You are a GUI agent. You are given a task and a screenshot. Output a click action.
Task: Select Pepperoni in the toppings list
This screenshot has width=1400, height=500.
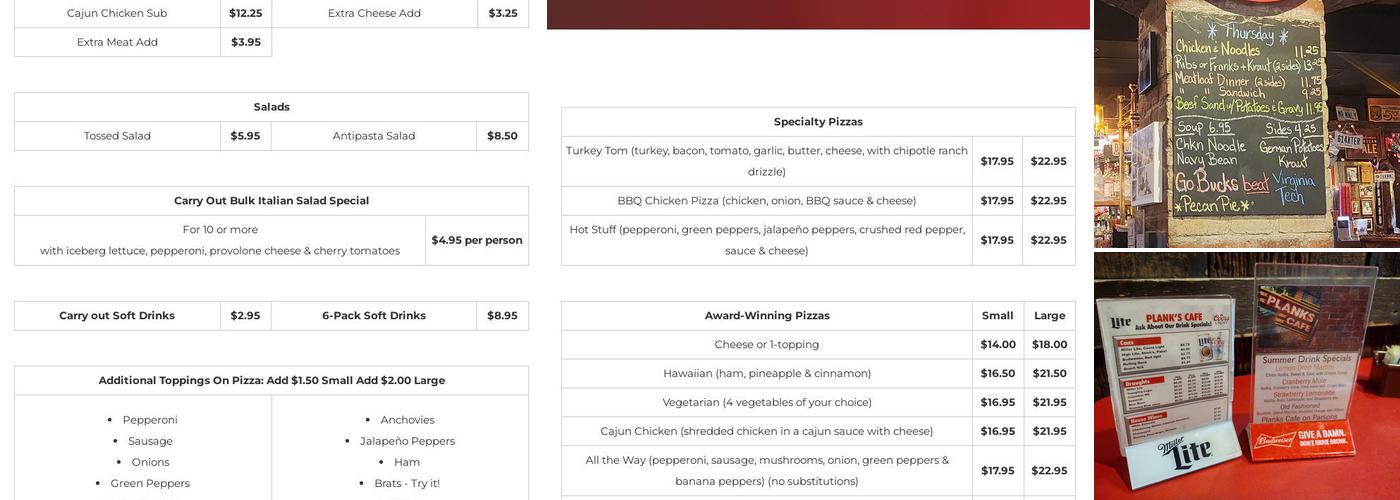point(150,420)
